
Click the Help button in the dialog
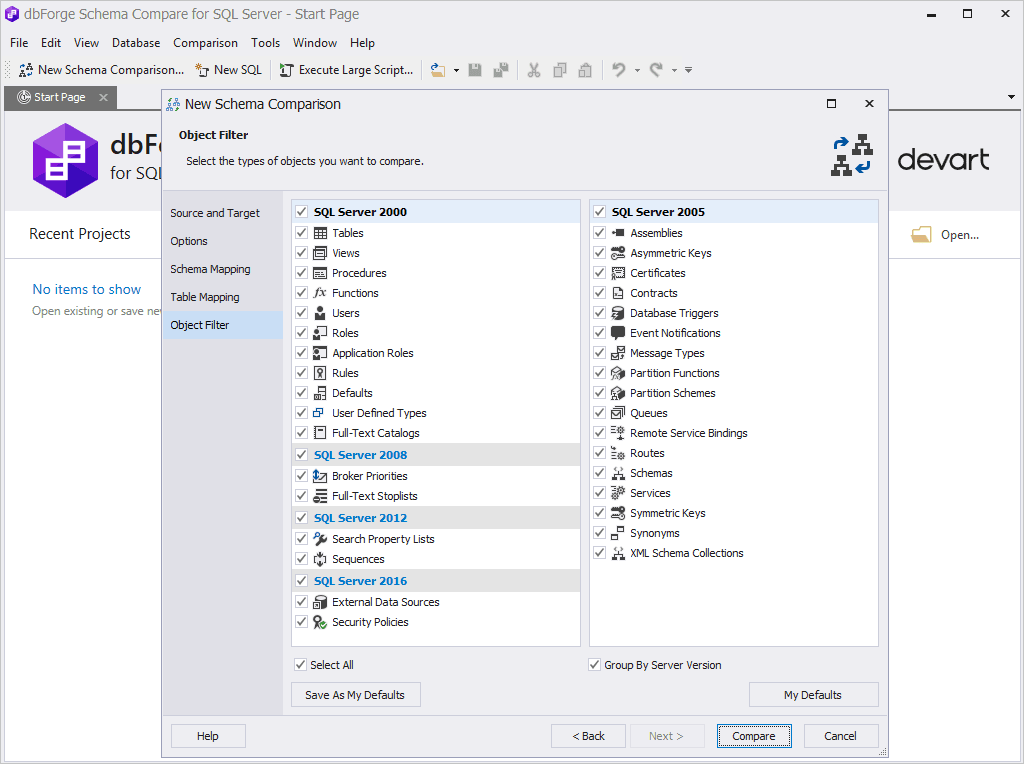pos(208,736)
